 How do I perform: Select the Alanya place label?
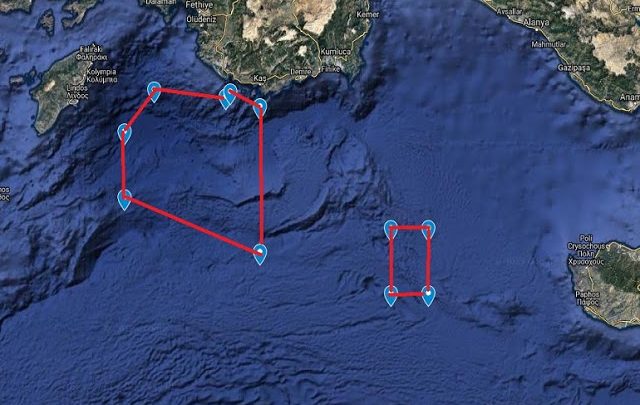pyautogui.click(x=536, y=22)
